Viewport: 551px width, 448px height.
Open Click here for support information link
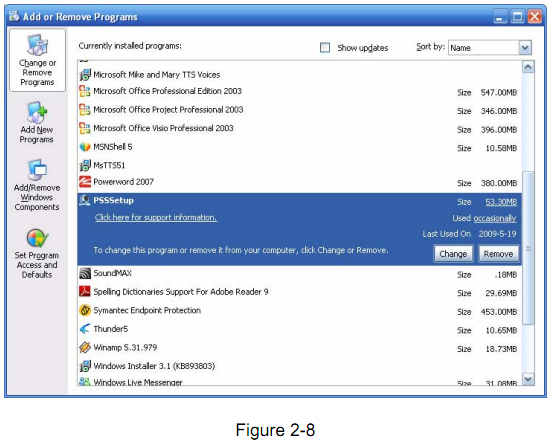click(x=156, y=217)
